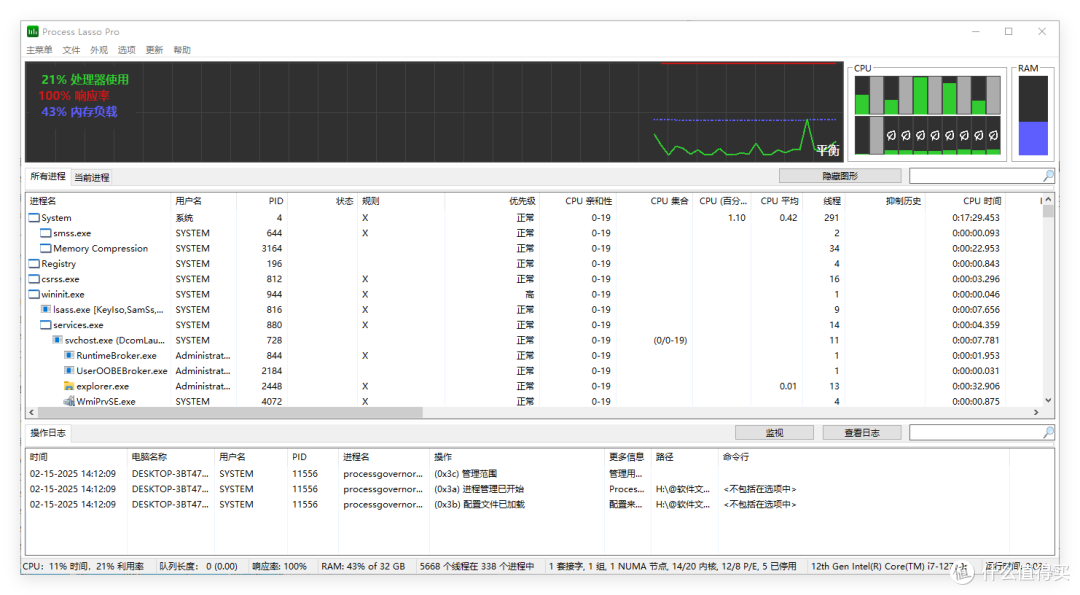Focus the process list search field
Screen dimensions: 1080x595
pos(975,176)
